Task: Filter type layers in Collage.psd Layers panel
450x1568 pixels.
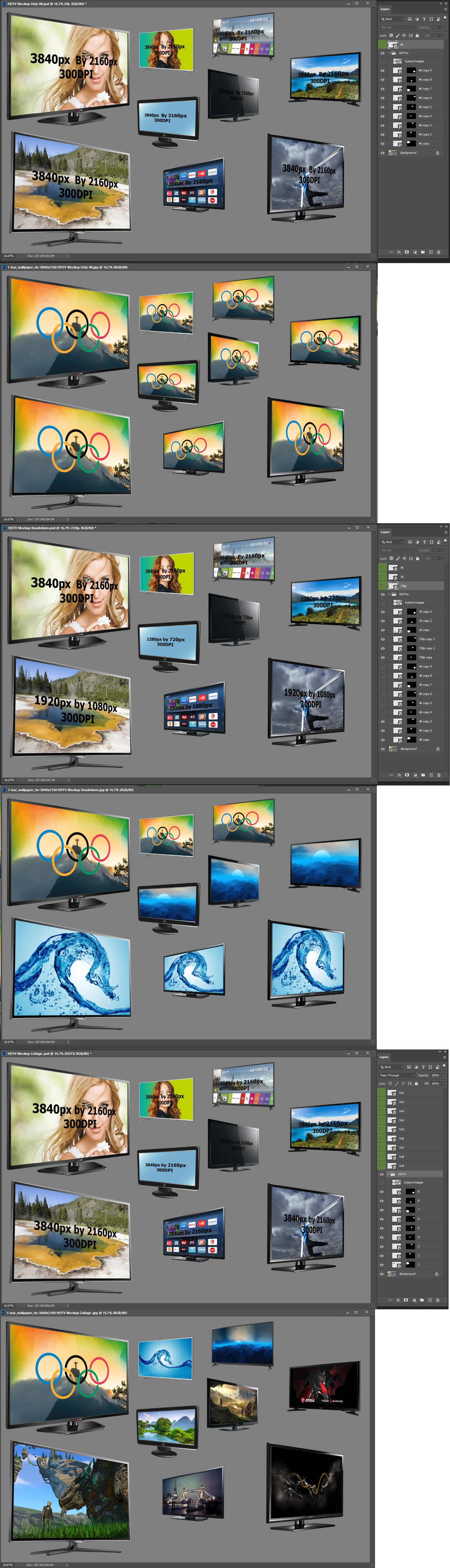Action: tap(424, 1067)
